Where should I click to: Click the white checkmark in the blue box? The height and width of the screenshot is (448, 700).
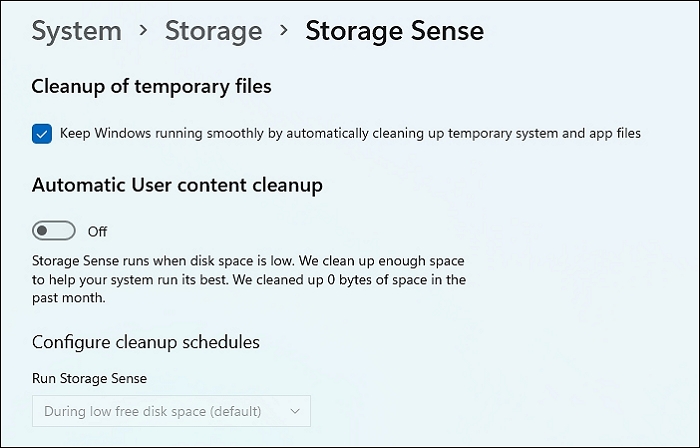point(42,134)
